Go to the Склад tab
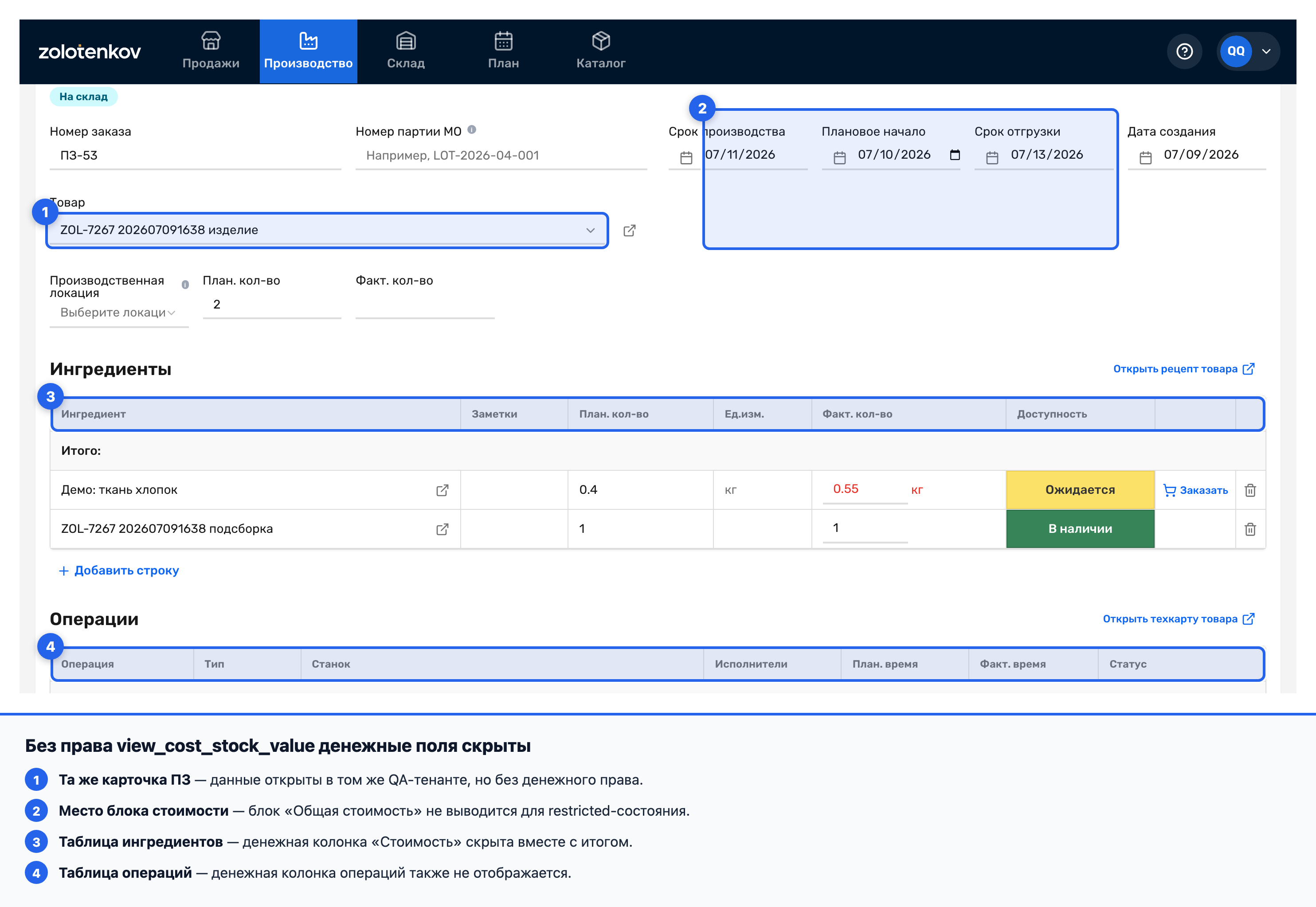Image resolution: width=1316 pixels, height=907 pixels. [x=406, y=51]
